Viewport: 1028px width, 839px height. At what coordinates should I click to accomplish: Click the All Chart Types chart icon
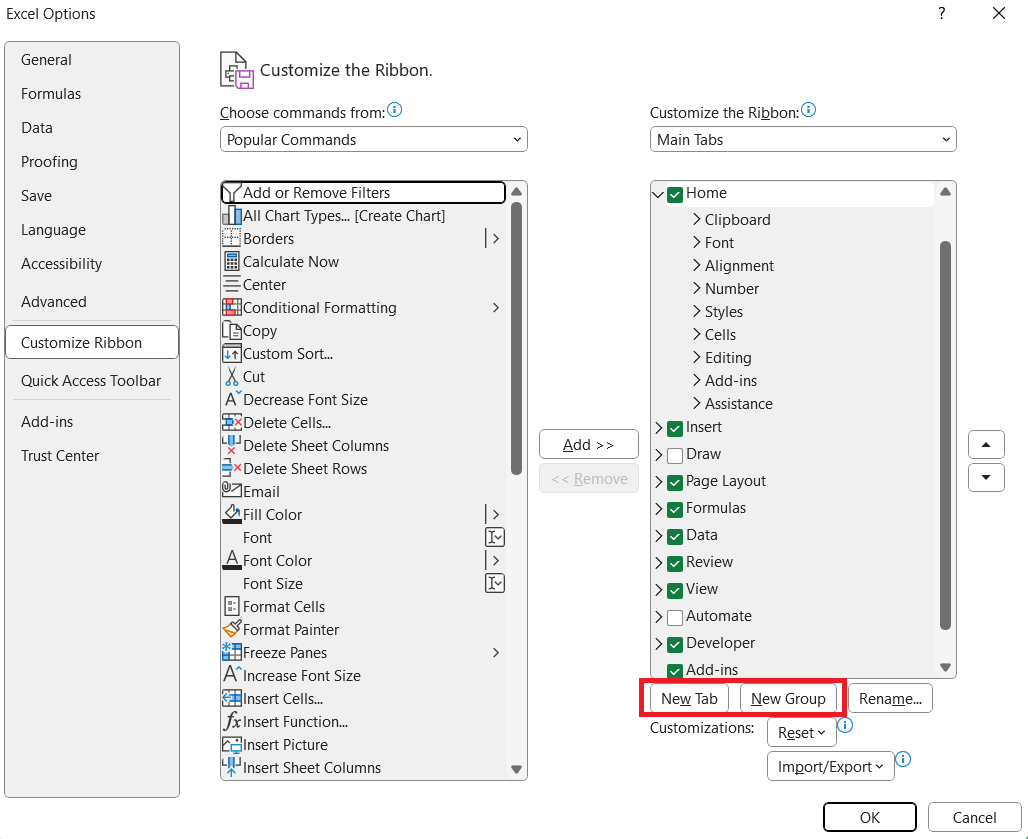coord(232,216)
